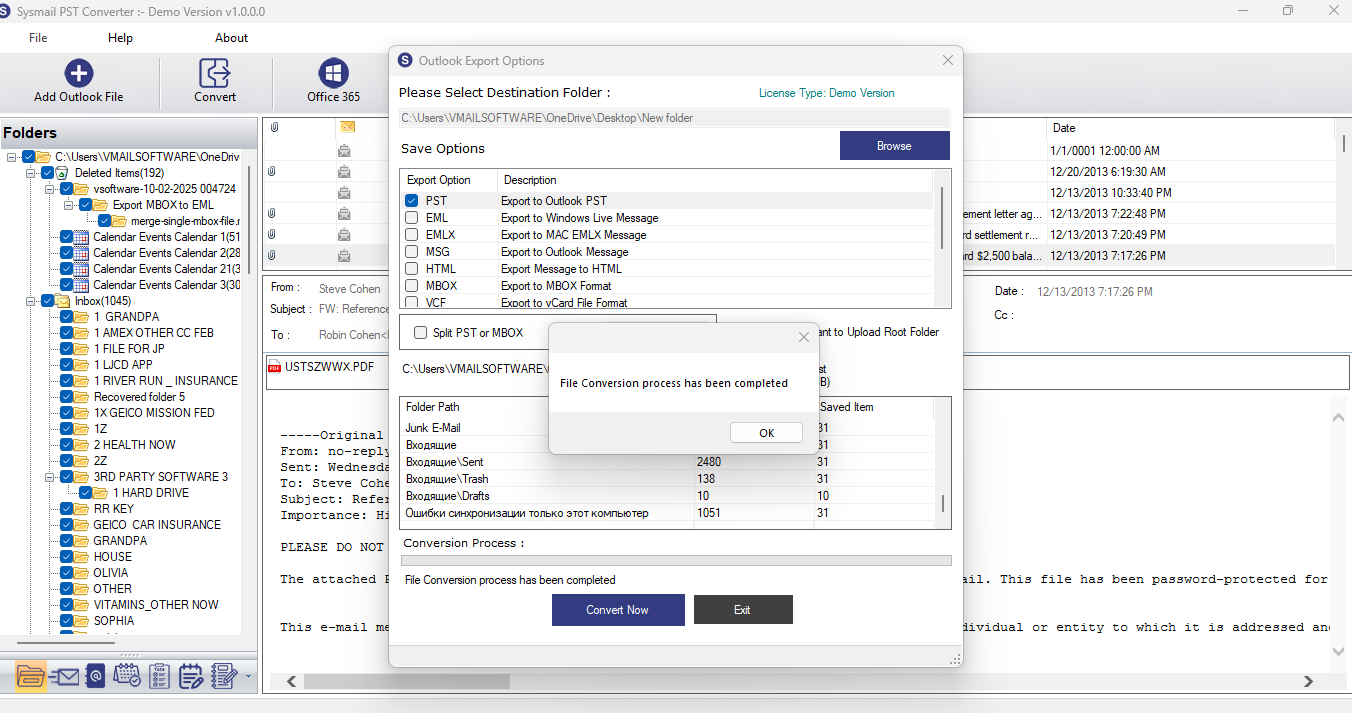Collapse the 3RD PARTY SOFTWARE 3 node

50,477
